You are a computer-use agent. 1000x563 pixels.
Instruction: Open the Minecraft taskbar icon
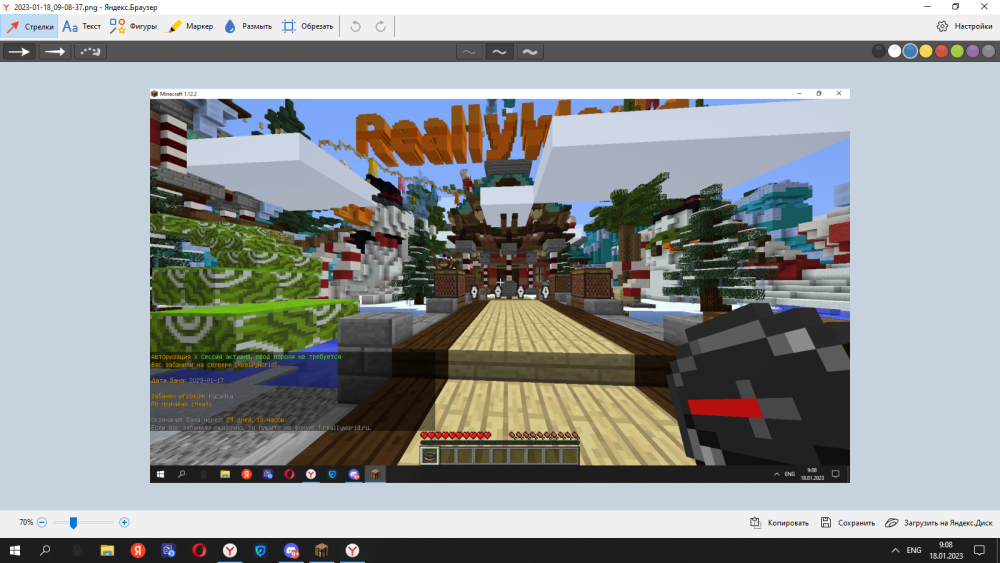[321, 550]
